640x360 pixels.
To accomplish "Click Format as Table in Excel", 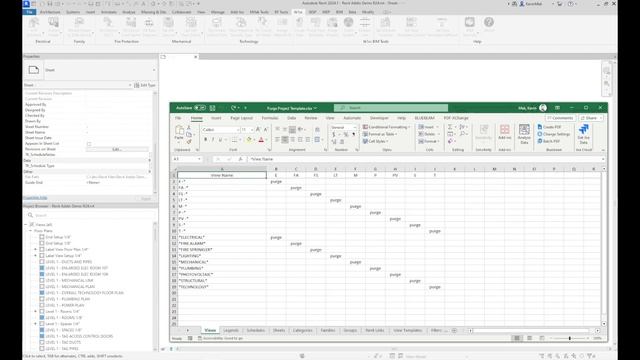I will tap(380, 134).
